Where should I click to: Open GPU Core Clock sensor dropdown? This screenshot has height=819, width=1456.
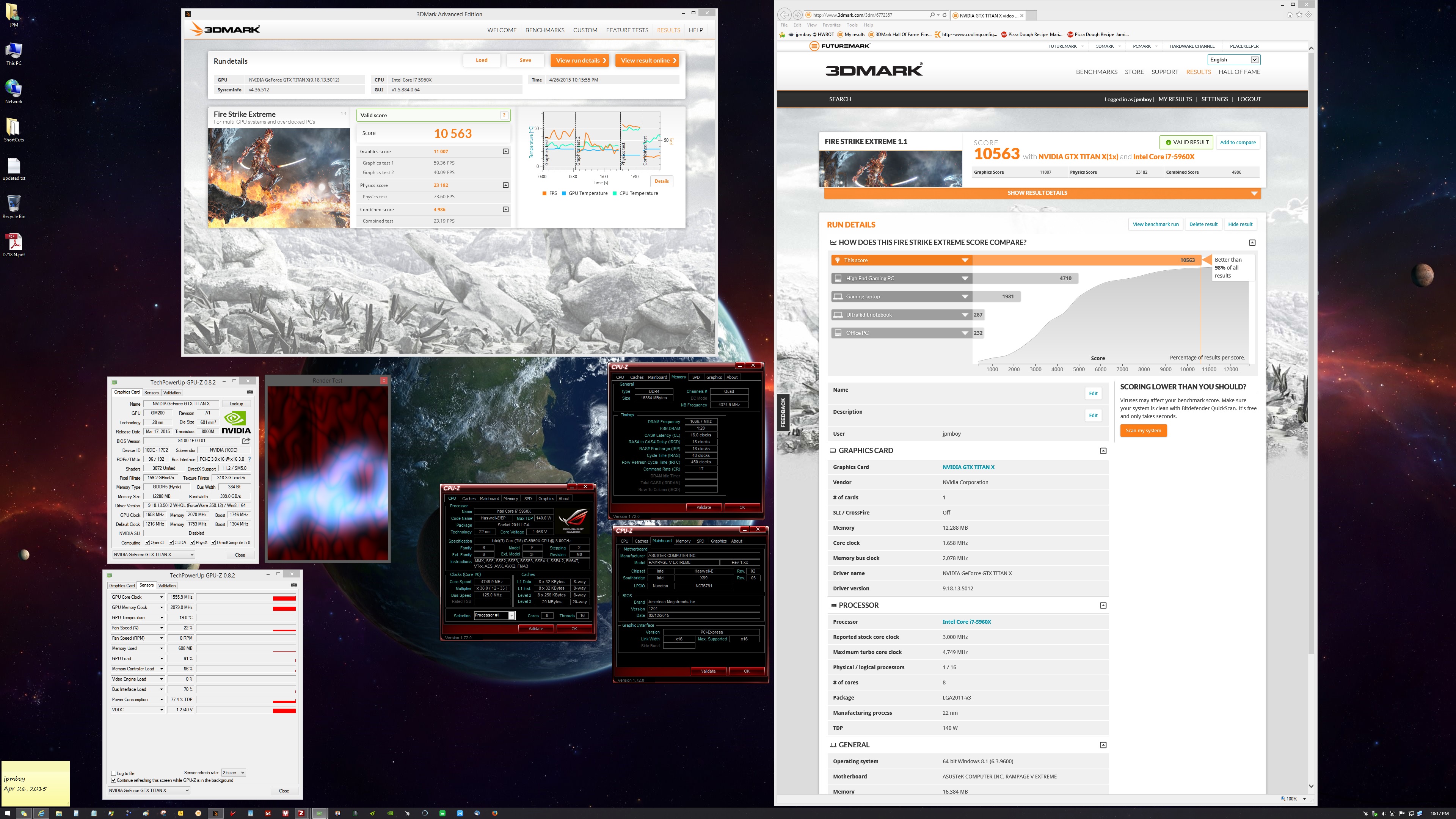tap(161, 598)
